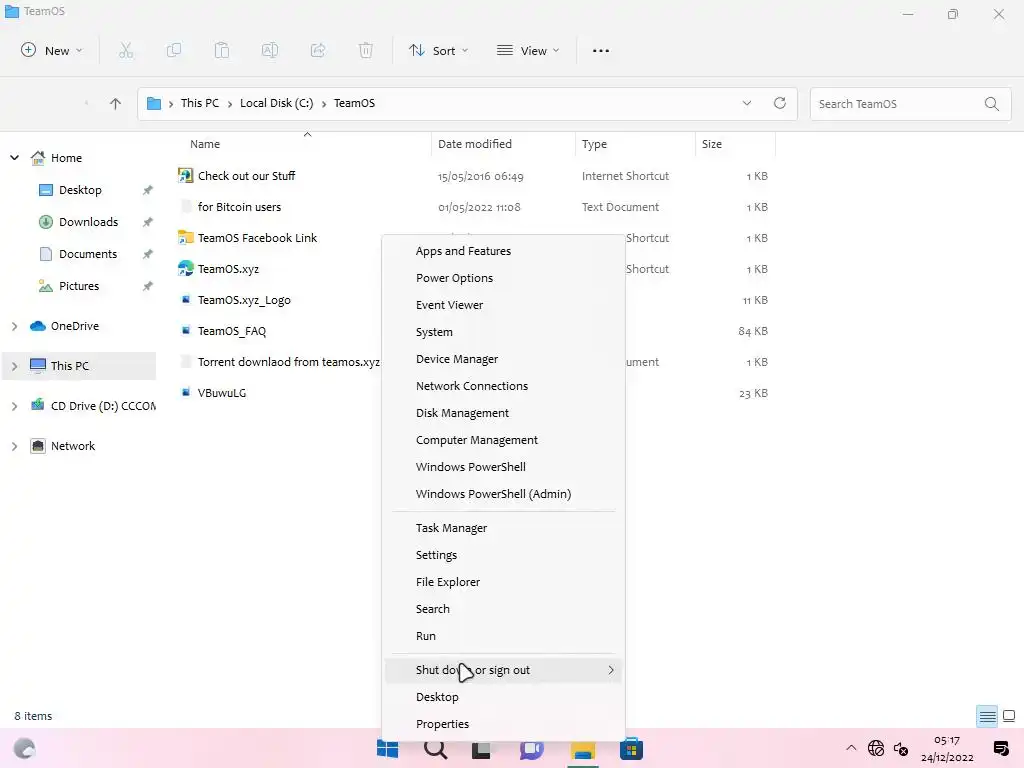The height and width of the screenshot is (768, 1024).
Task: Click the Copy icon in toolbar
Action: (x=174, y=50)
